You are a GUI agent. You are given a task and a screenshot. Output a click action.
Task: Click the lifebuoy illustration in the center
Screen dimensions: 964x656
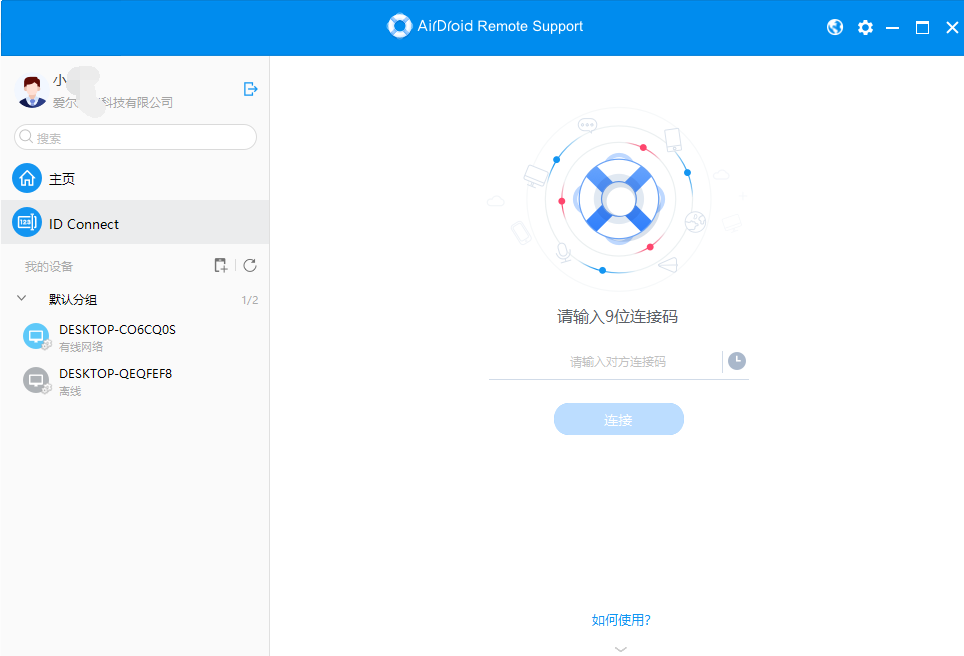[x=618, y=199]
